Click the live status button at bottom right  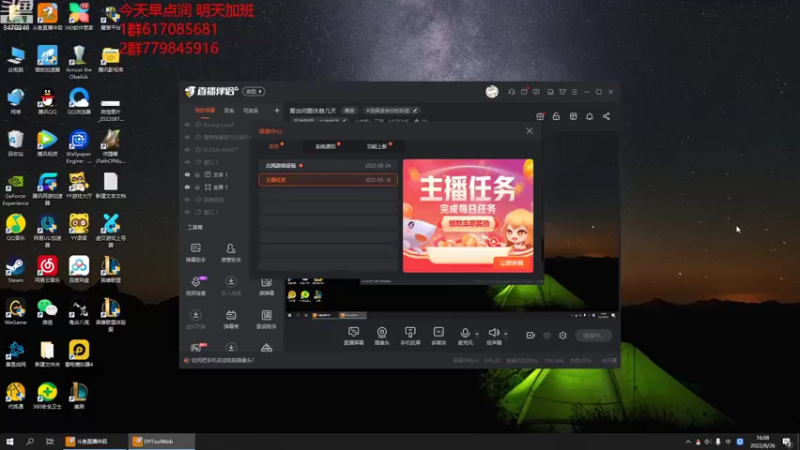pos(593,335)
